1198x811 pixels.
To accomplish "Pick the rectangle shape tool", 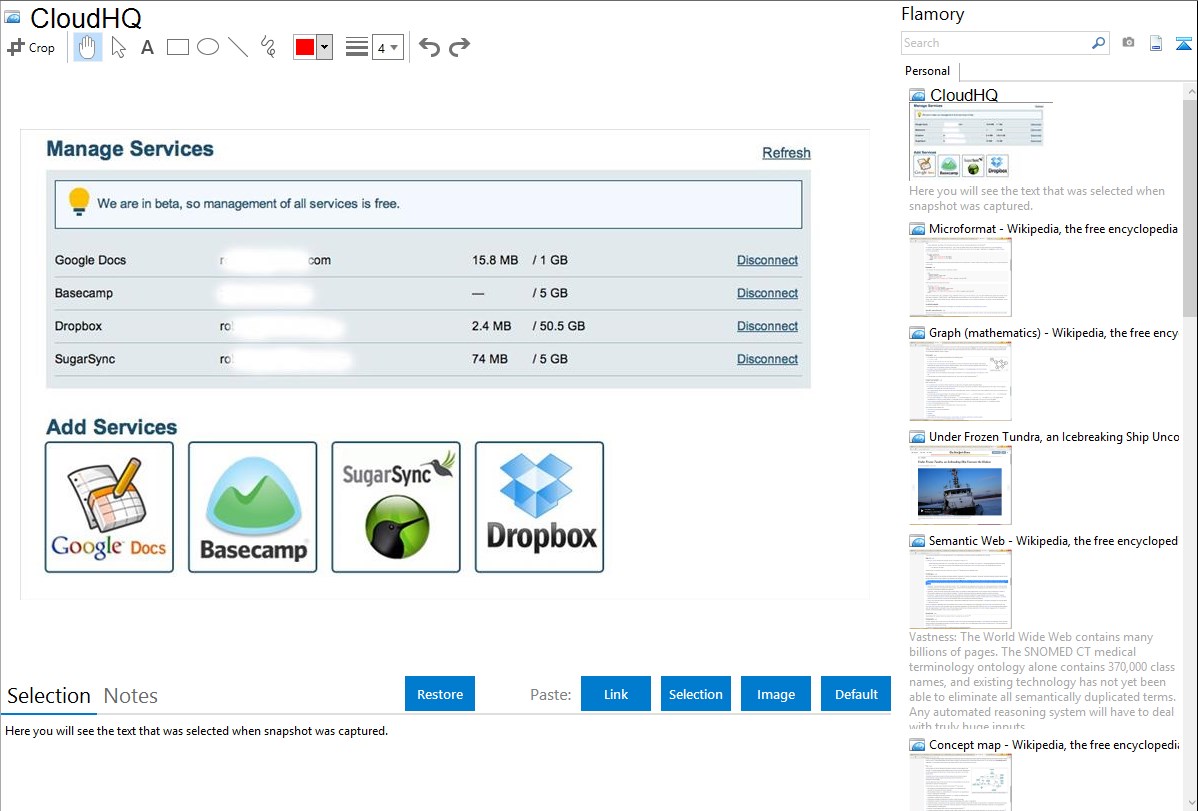I will tap(178, 47).
